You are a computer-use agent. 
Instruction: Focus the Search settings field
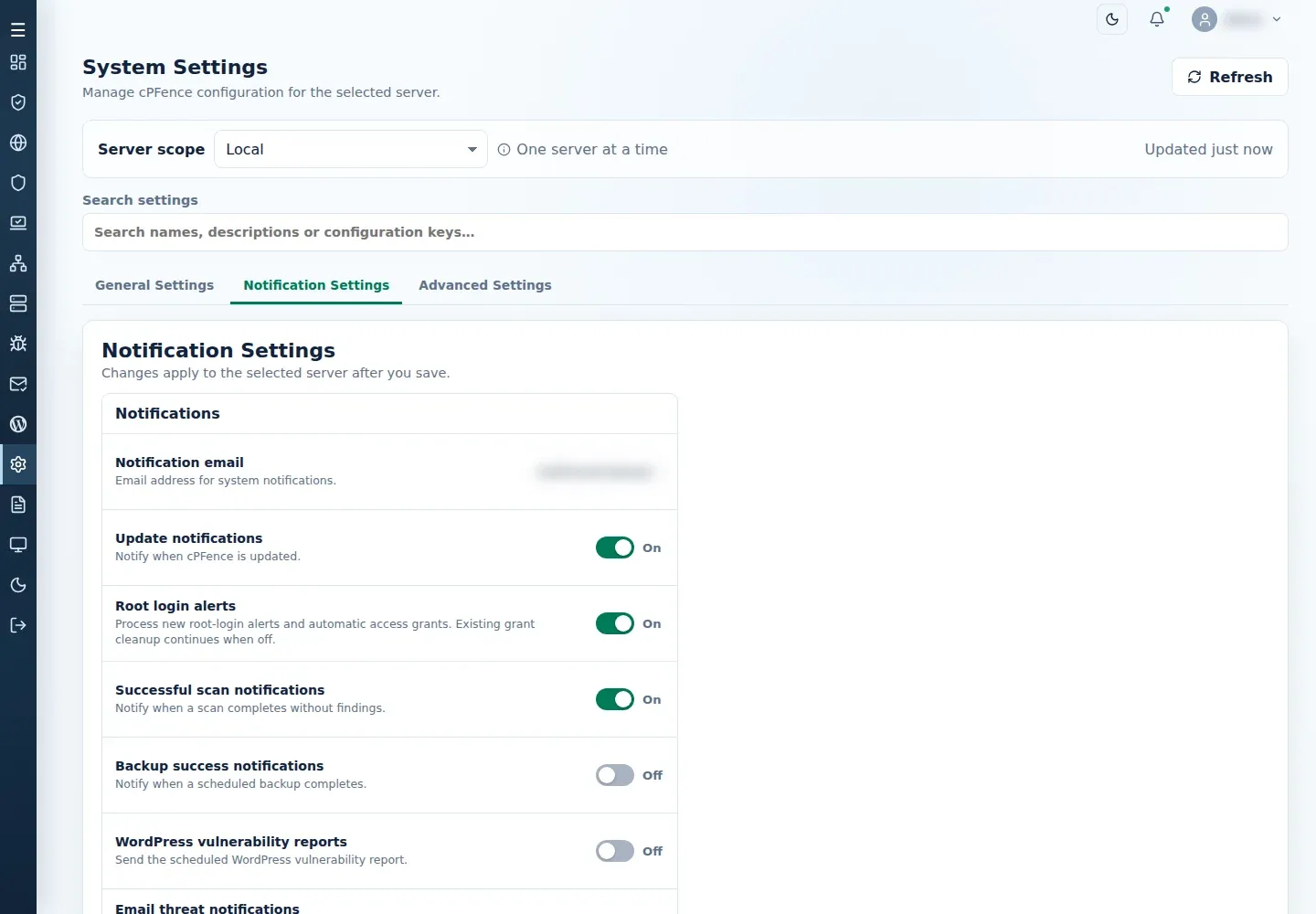click(685, 232)
